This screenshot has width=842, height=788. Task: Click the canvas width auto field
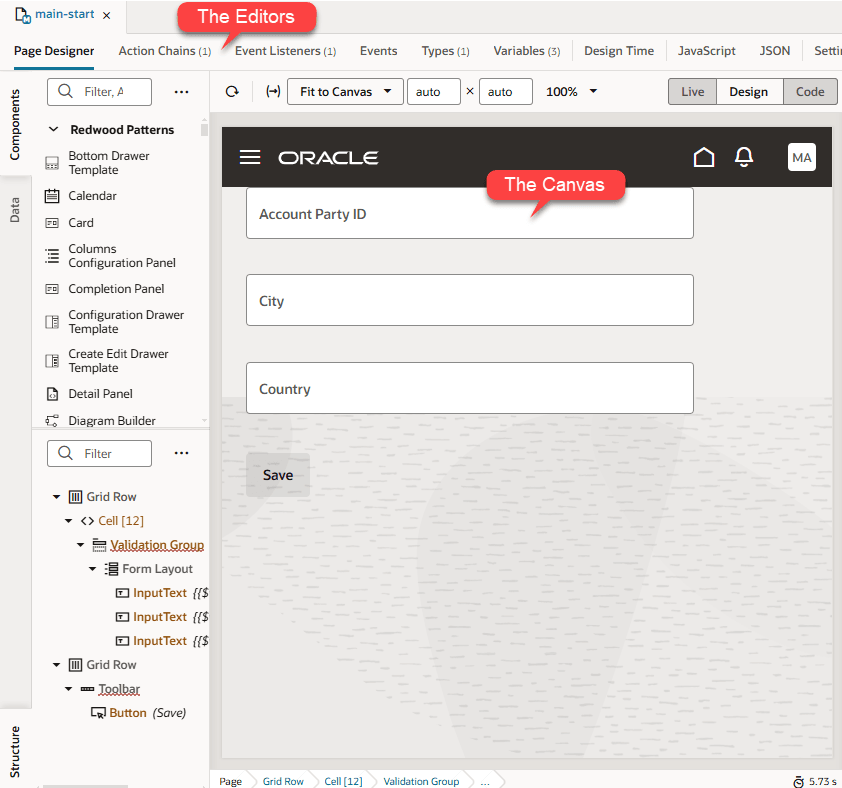pos(433,92)
